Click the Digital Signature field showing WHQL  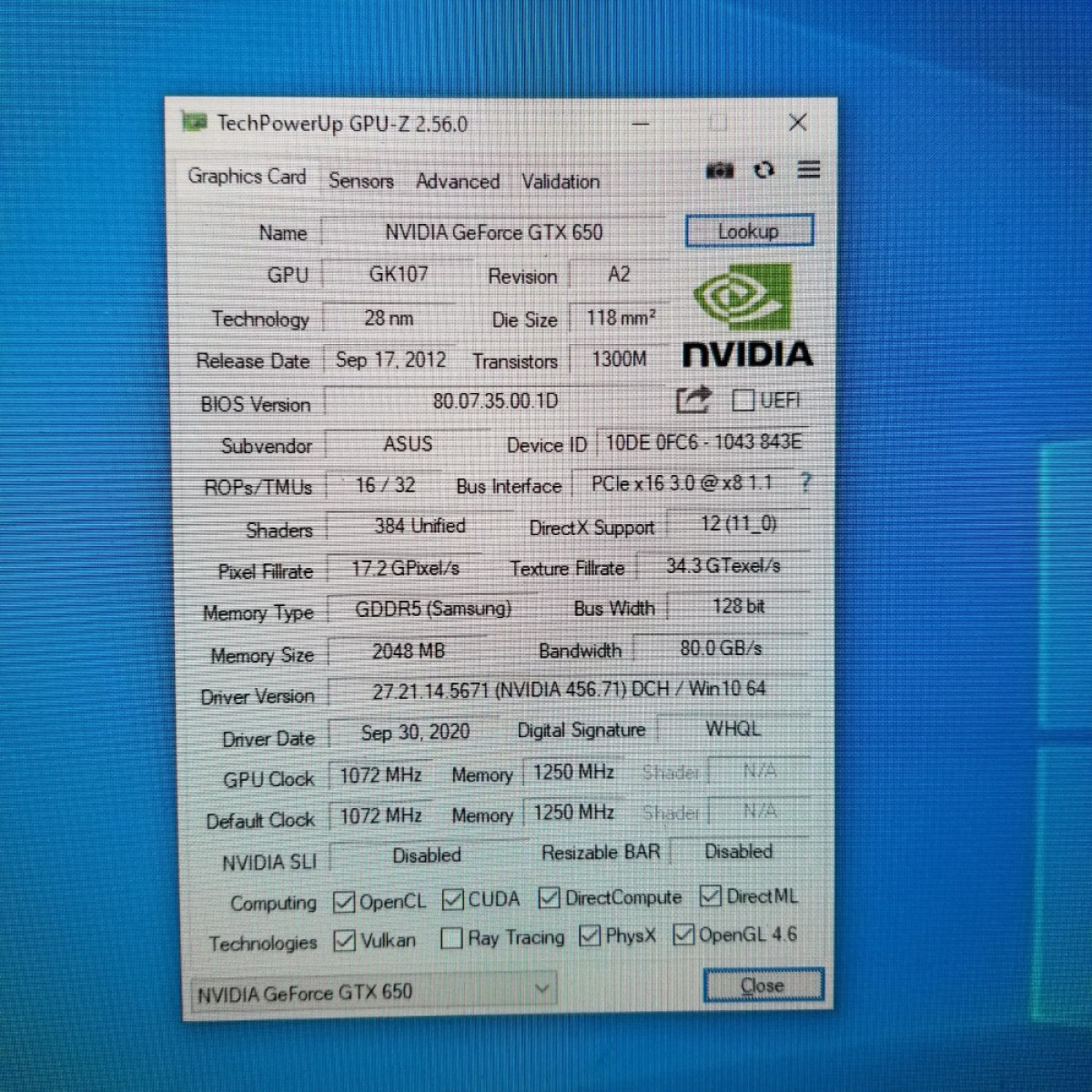point(733,729)
